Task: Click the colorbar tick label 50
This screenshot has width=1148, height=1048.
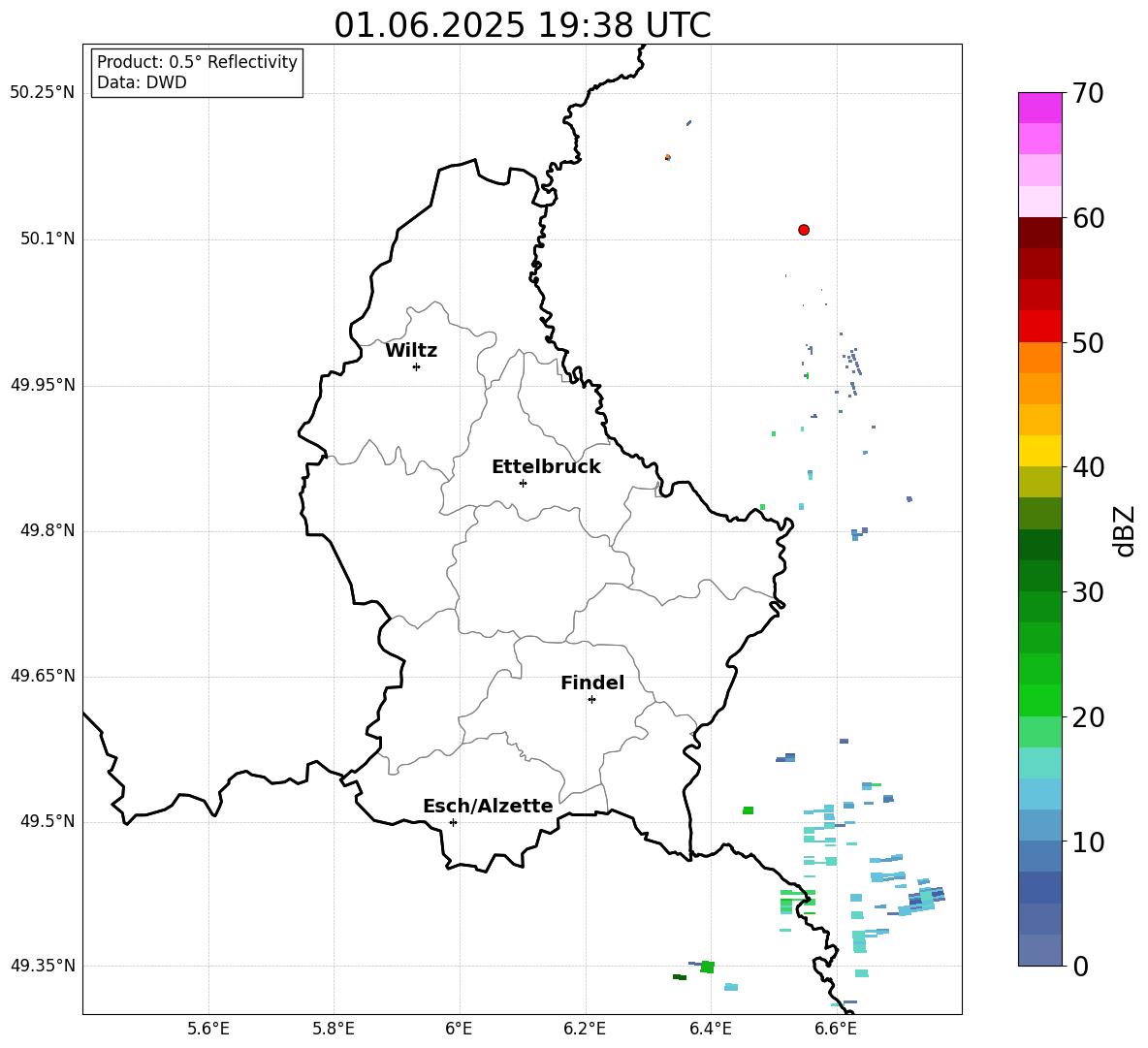Action: point(1088,342)
